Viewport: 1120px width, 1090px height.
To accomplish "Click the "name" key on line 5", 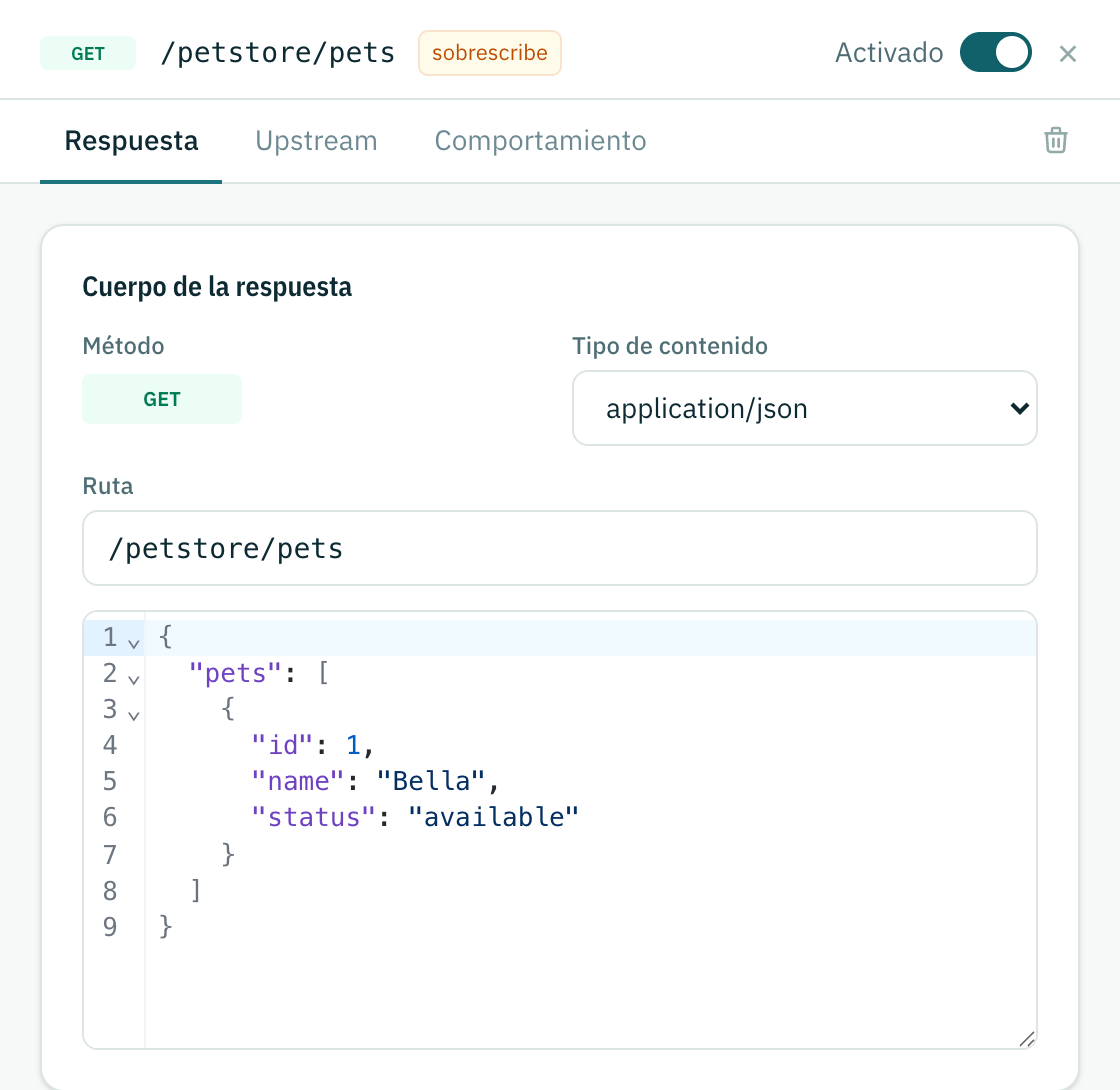I will 297,781.
